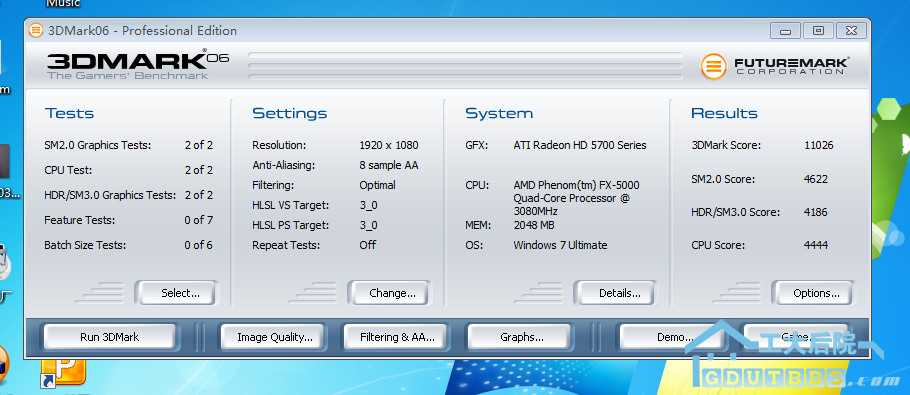Click the 'SM2.0 Graphics Tests:' label
The height and width of the screenshot is (395, 910).
coord(98,145)
